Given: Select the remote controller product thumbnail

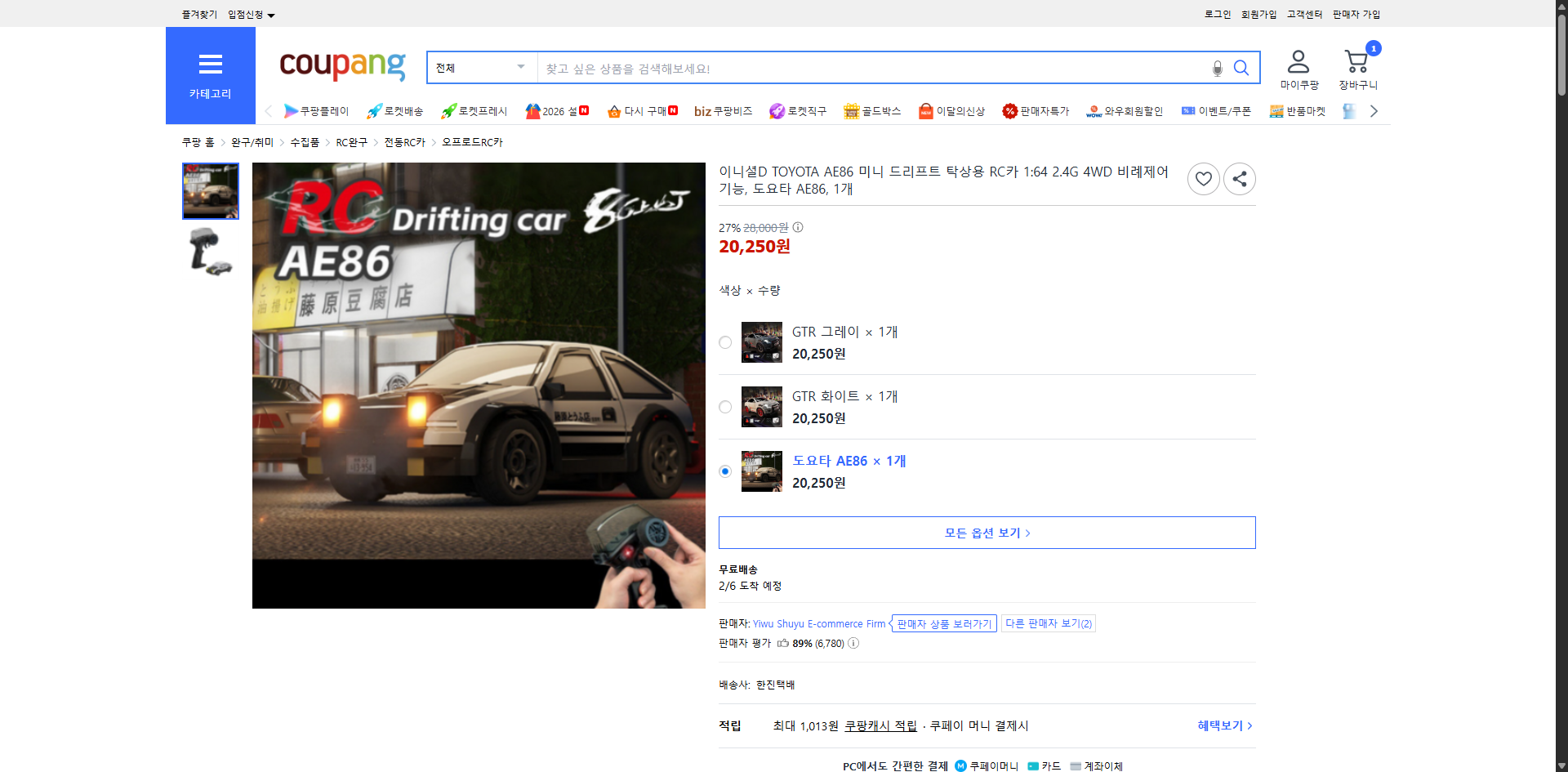Looking at the screenshot, I should [210, 251].
